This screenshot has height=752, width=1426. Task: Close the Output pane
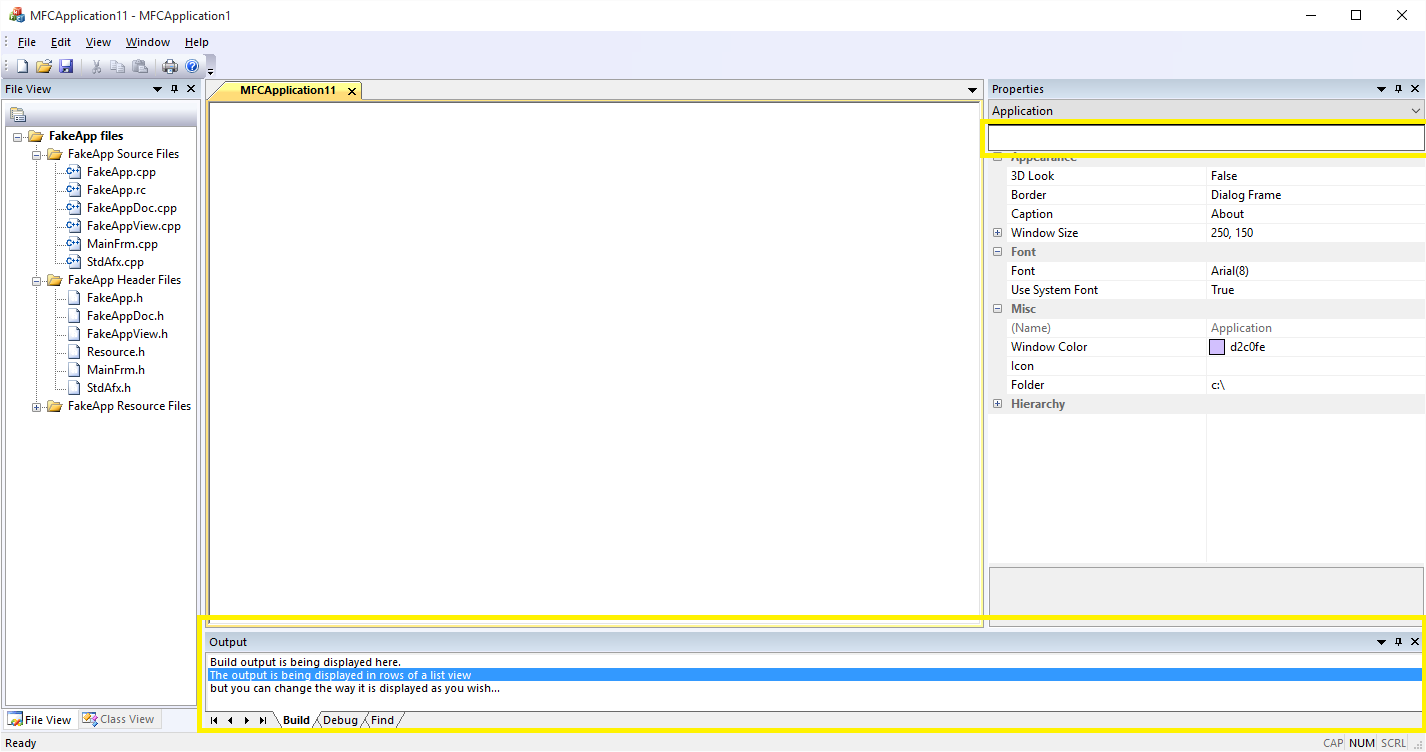[x=1415, y=642]
